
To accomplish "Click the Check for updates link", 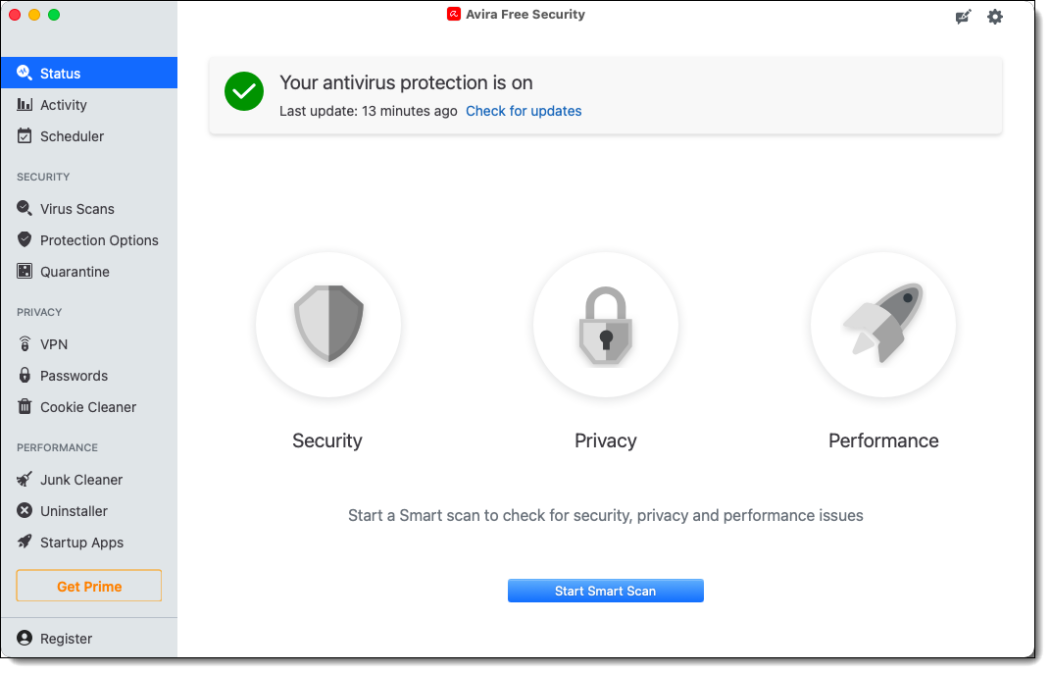I will point(523,111).
